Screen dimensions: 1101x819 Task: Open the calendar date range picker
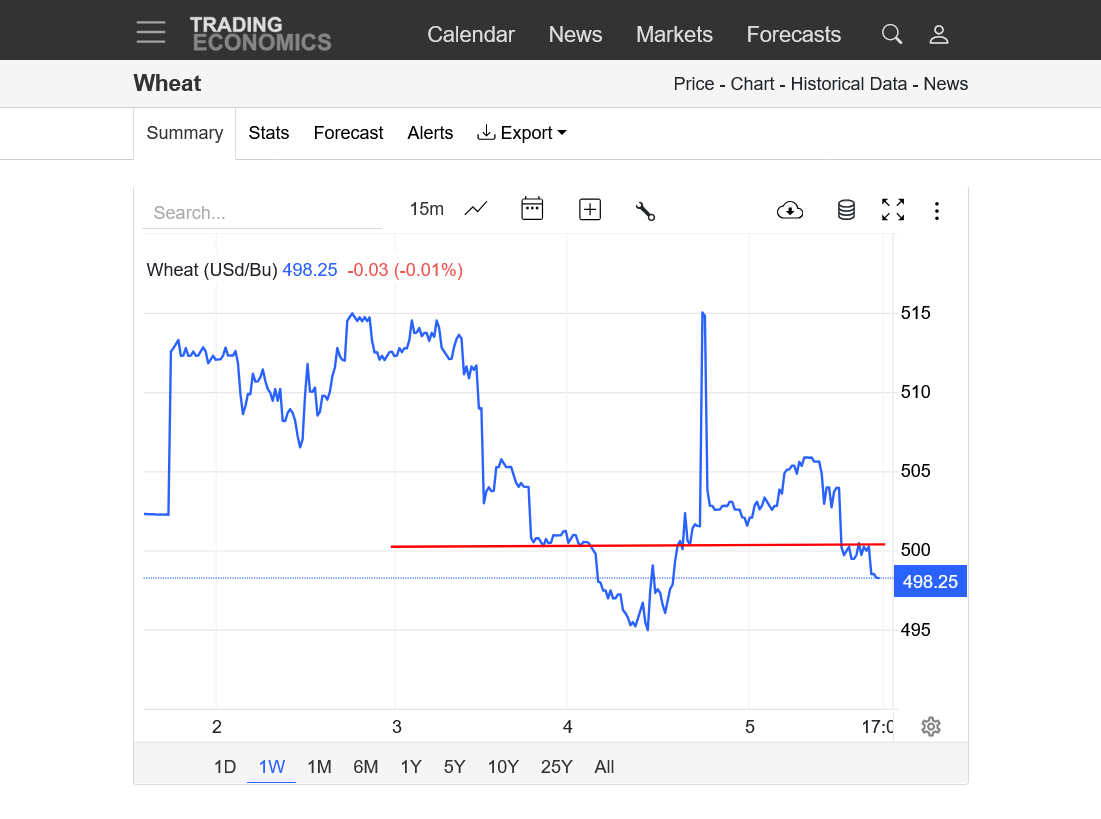(x=532, y=209)
